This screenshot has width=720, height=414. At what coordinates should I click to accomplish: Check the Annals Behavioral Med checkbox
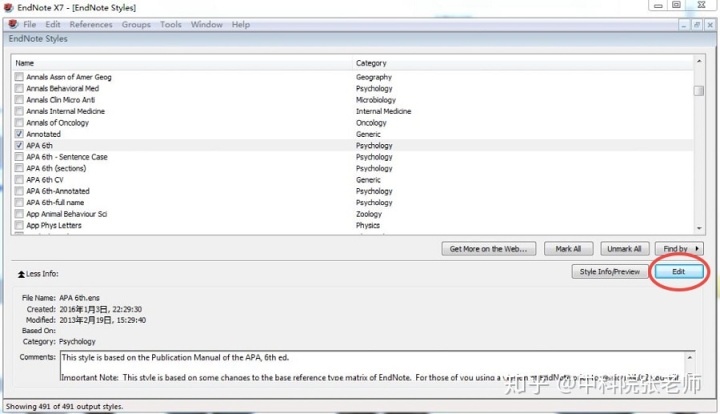(x=19, y=88)
